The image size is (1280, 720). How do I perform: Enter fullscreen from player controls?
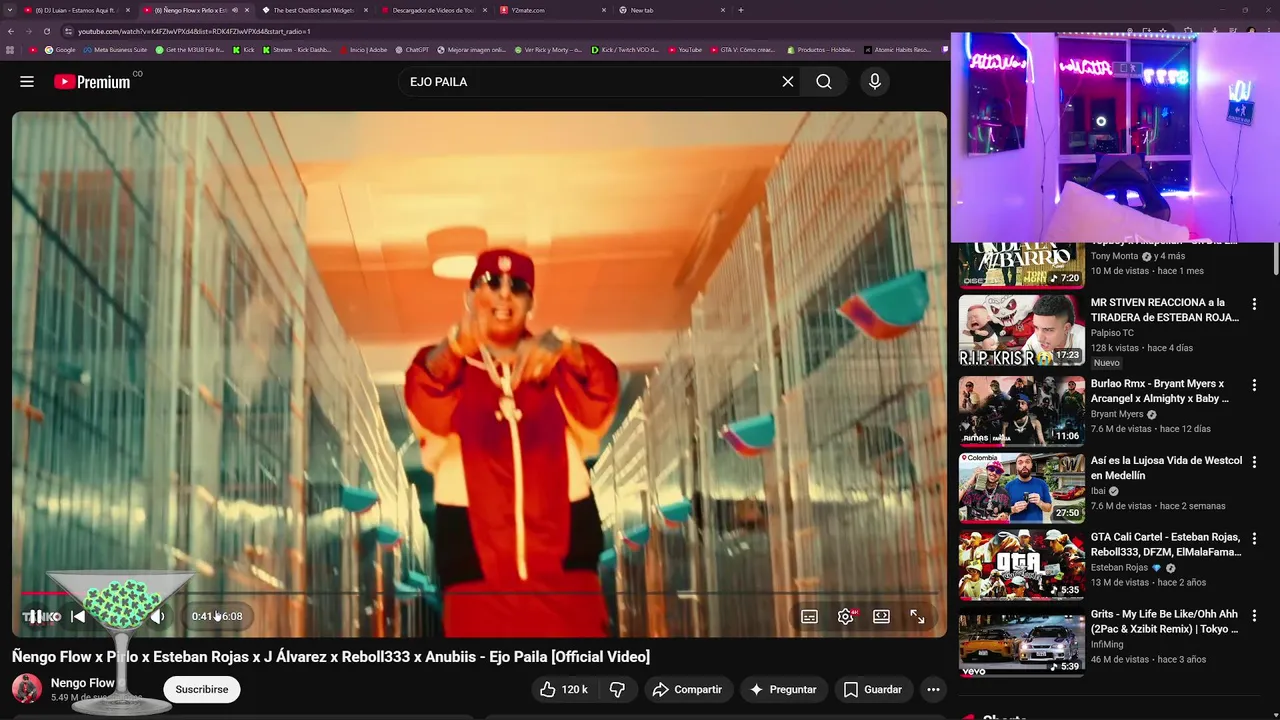coord(917,617)
